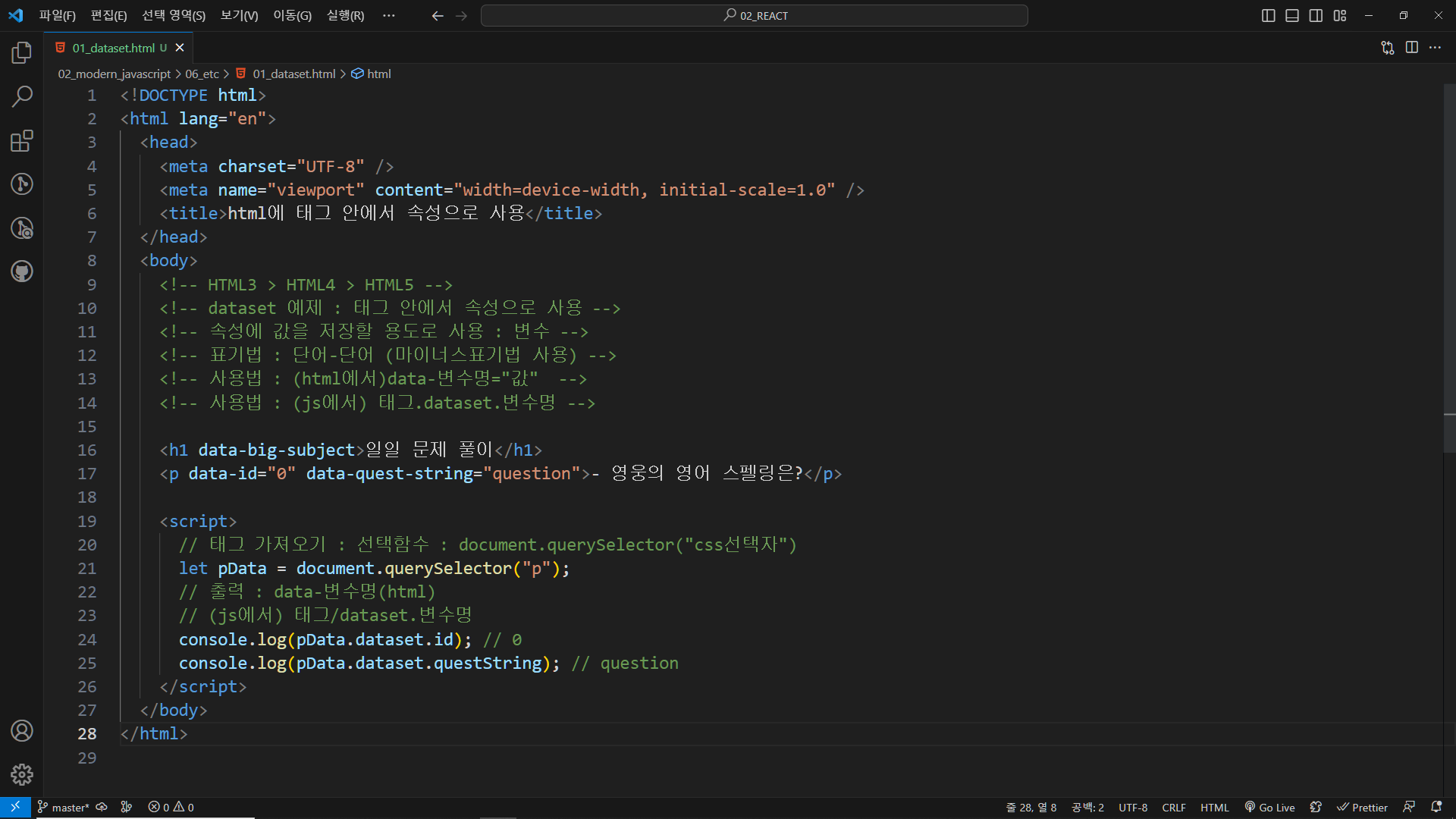This screenshot has height=819, width=1456.
Task: Open the Explorer view in activity bar
Action: [x=21, y=53]
